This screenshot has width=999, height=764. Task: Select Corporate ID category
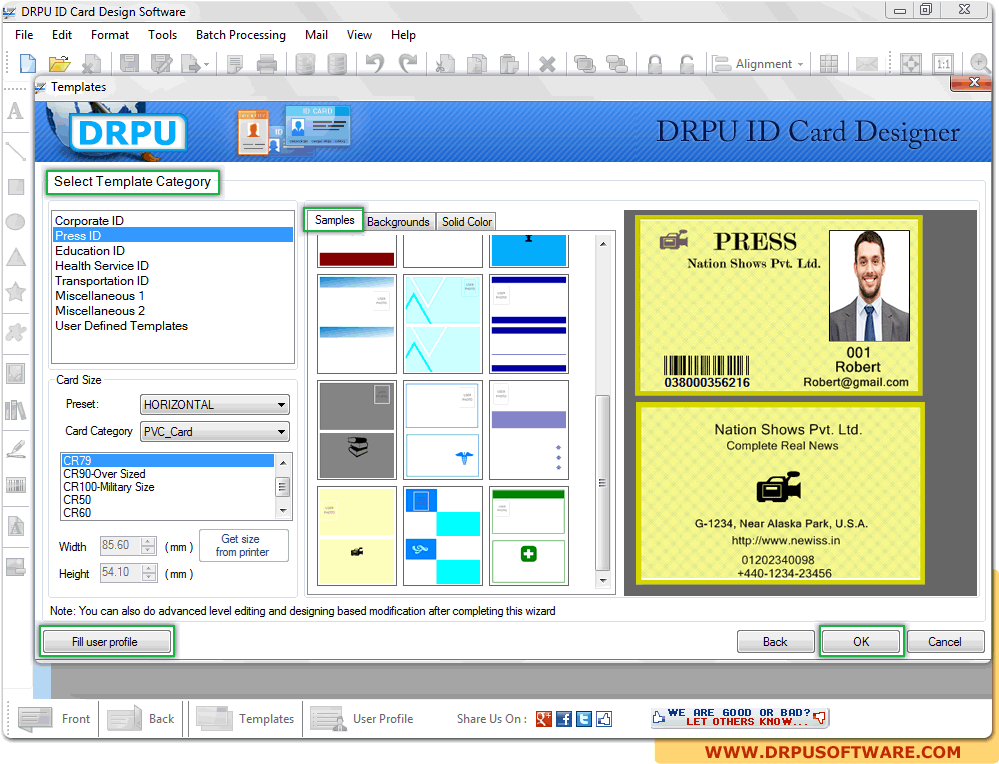click(172, 220)
